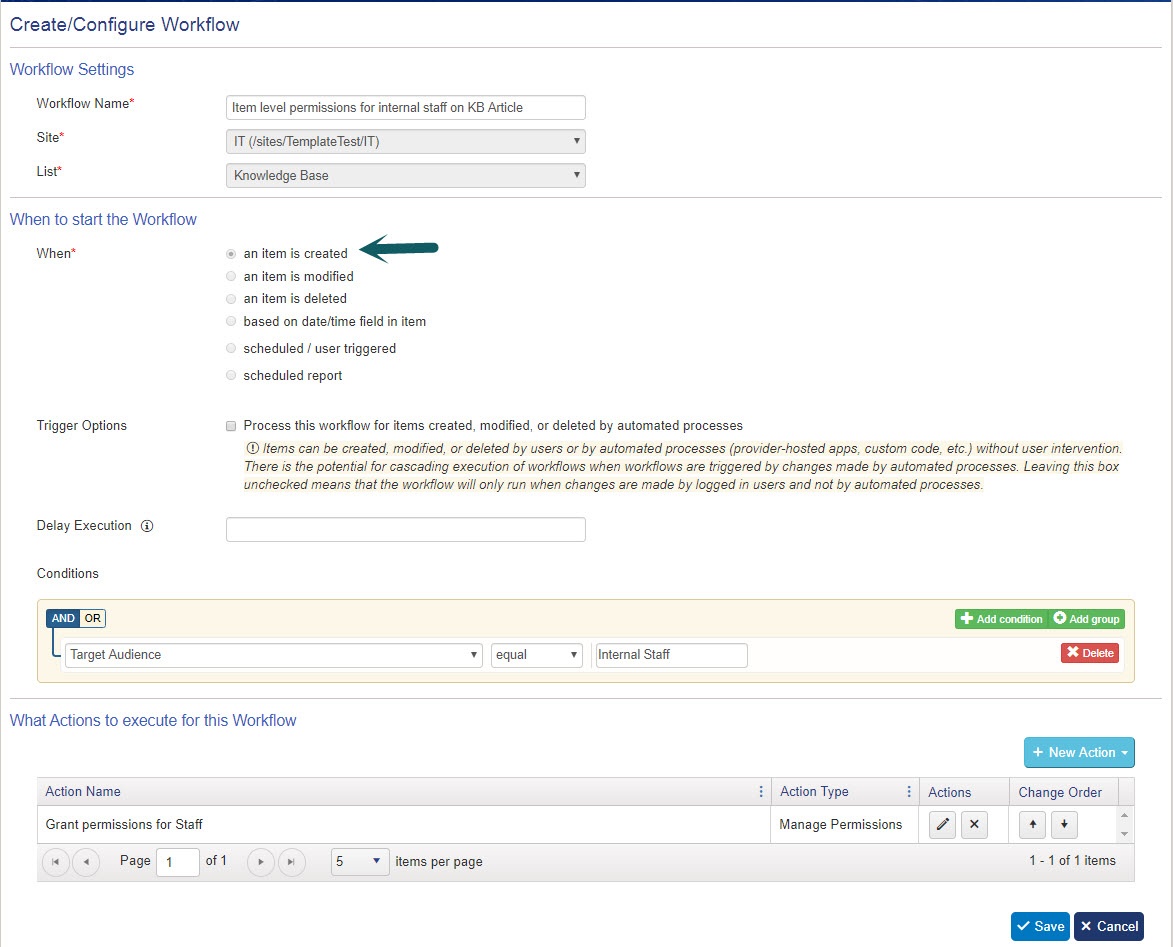Go to the last page of actions

(x=291, y=861)
